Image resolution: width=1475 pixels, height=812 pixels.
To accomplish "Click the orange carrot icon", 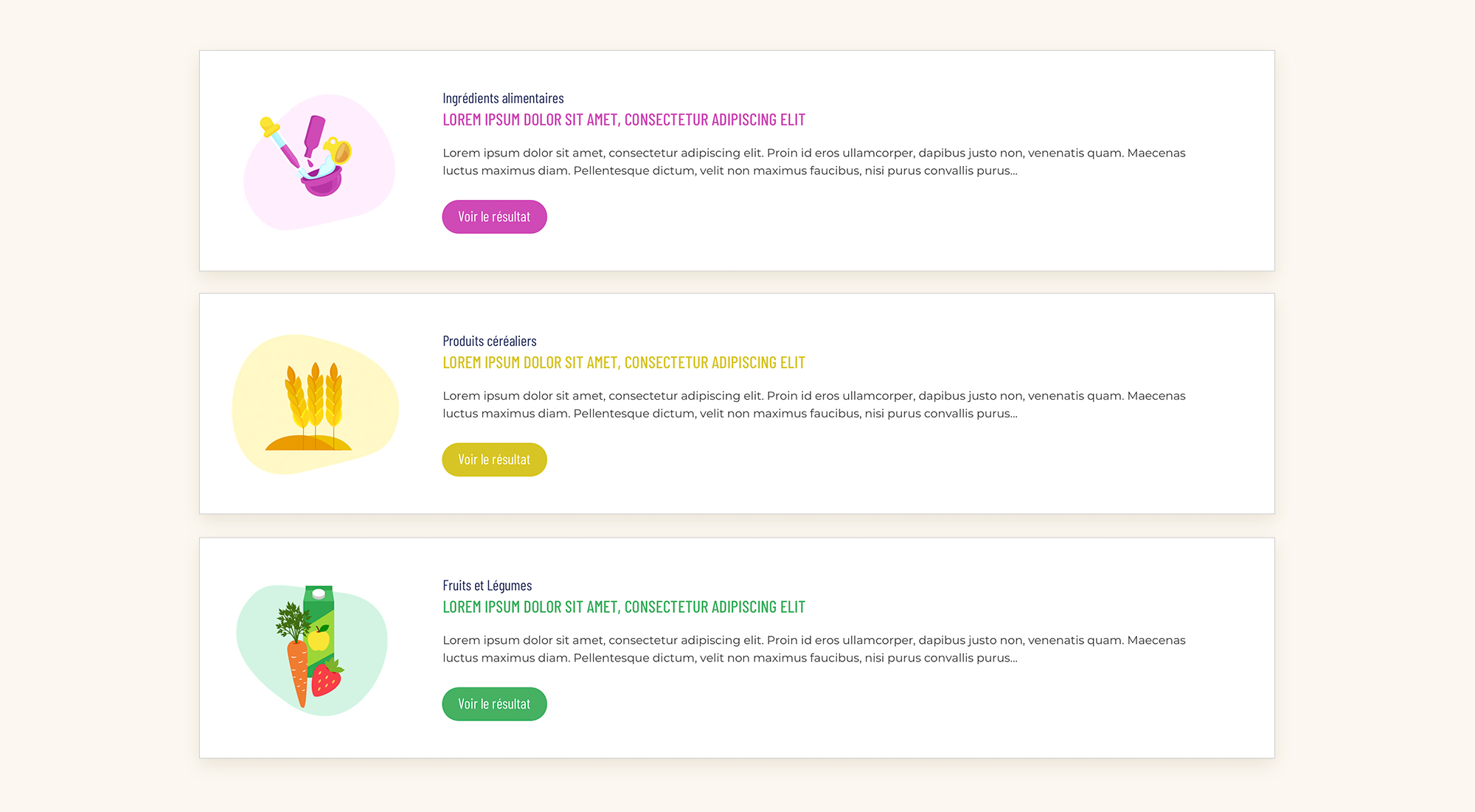I will coord(298,672).
